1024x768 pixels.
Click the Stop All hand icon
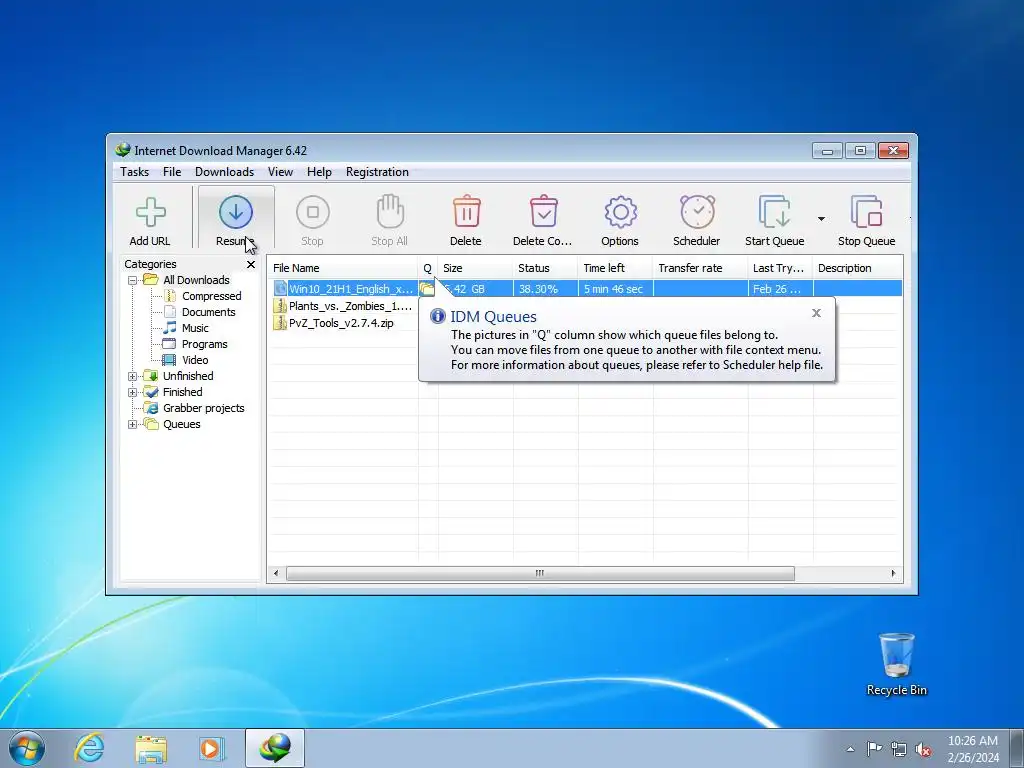click(390, 211)
